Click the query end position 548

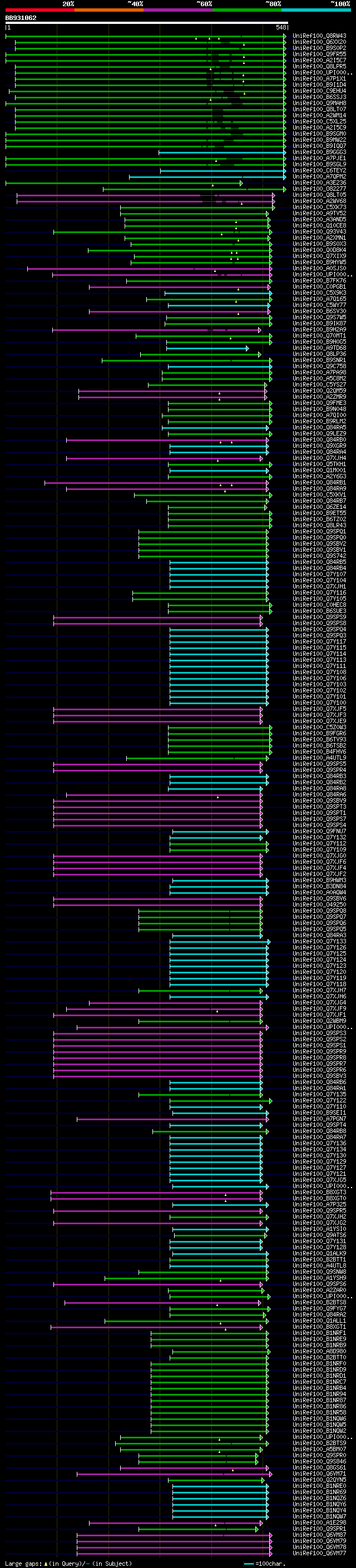[280, 27]
